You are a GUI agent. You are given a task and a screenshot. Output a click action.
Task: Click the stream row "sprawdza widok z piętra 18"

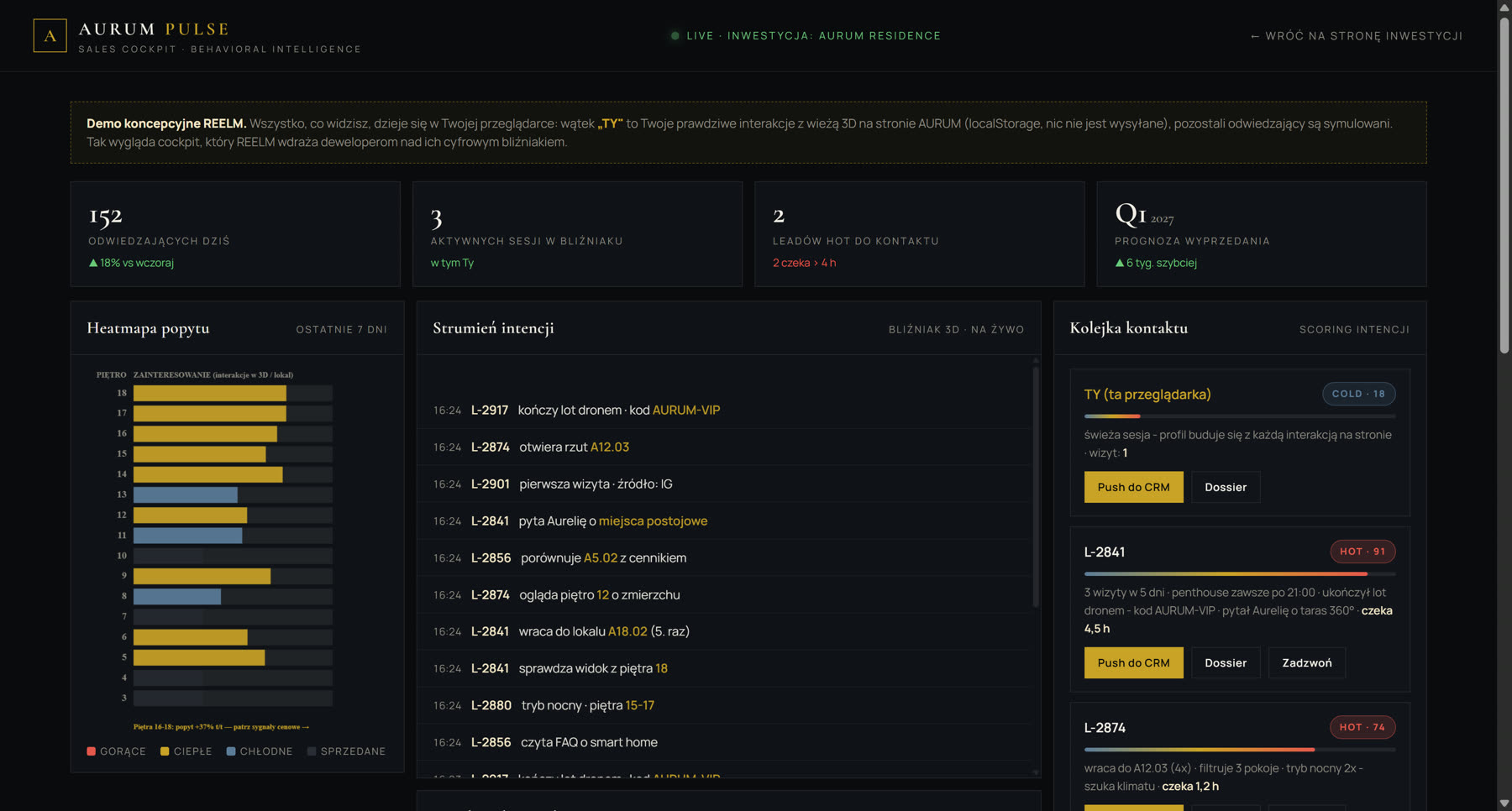[x=724, y=669]
